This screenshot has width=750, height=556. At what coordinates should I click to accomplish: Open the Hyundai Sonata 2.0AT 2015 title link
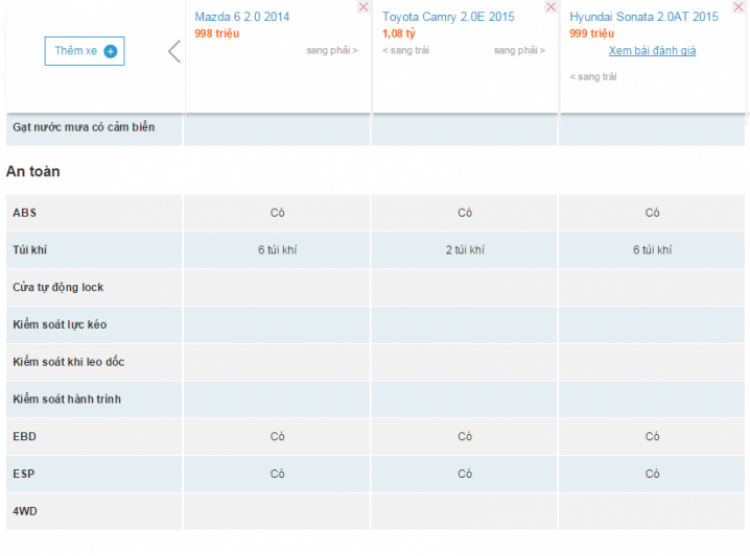pyautogui.click(x=644, y=17)
